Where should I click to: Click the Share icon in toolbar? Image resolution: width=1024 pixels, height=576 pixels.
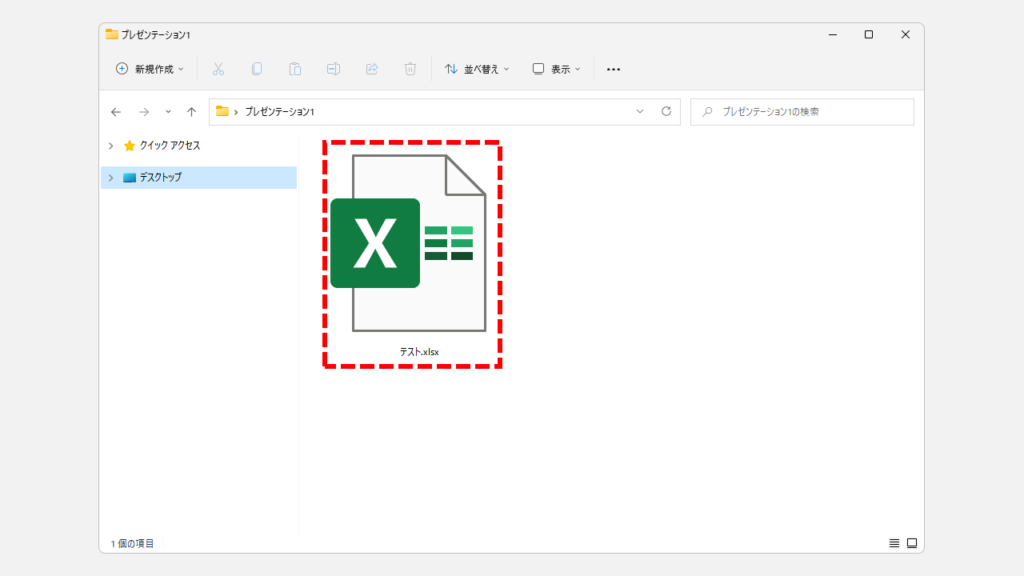click(x=372, y=69)
